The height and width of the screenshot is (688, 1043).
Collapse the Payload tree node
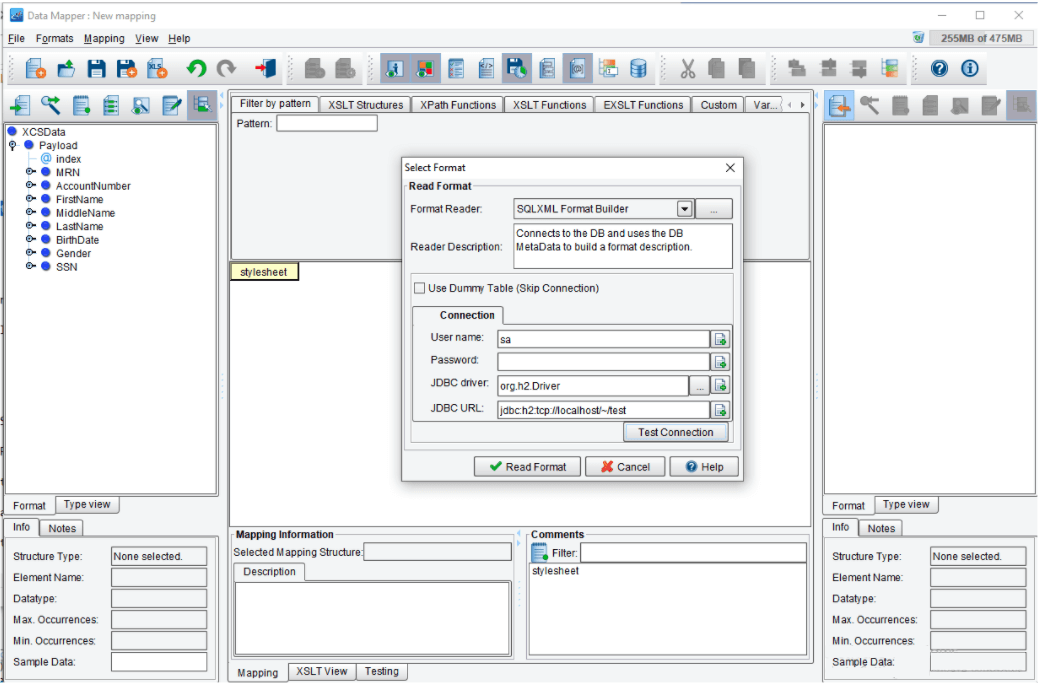click(13, 146)
